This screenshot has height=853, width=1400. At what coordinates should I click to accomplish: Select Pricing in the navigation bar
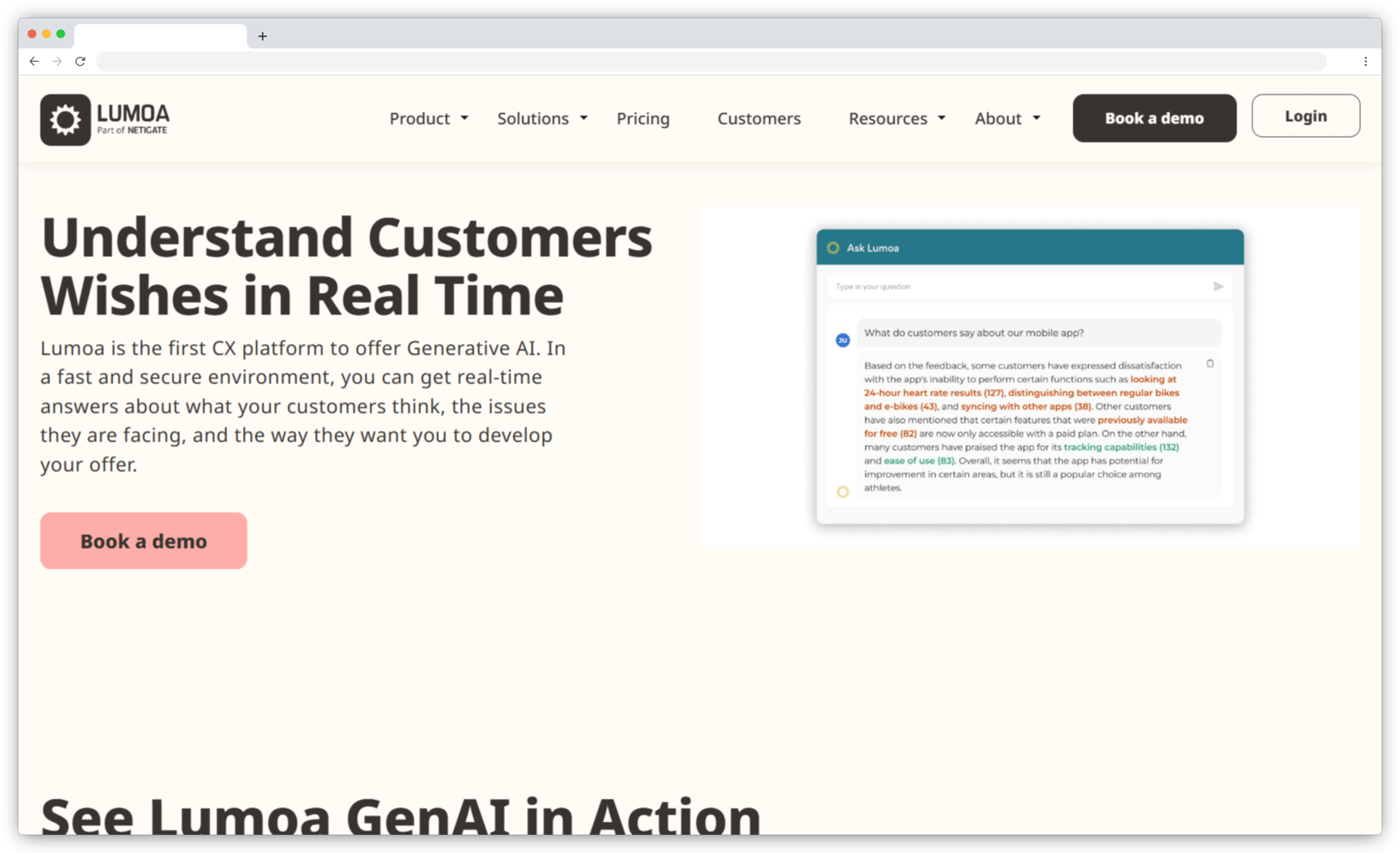tap(643, 119)
